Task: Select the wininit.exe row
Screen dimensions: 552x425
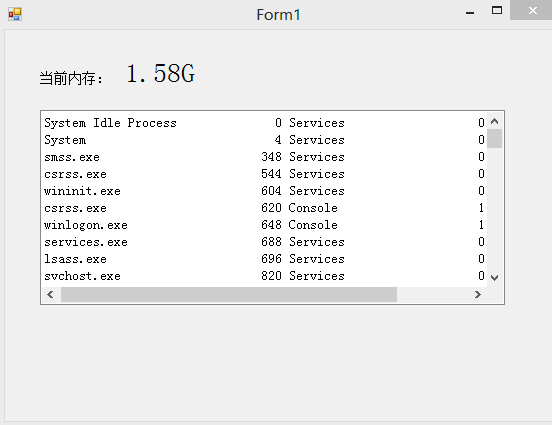Action: pyautogui.click(x=264, y=191)
